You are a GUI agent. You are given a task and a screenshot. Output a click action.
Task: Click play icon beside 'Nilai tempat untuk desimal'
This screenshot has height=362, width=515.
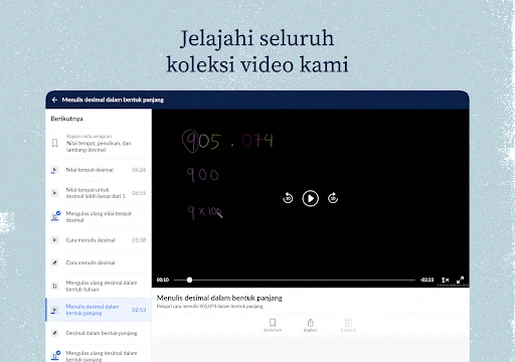click(x=55, y=193)
